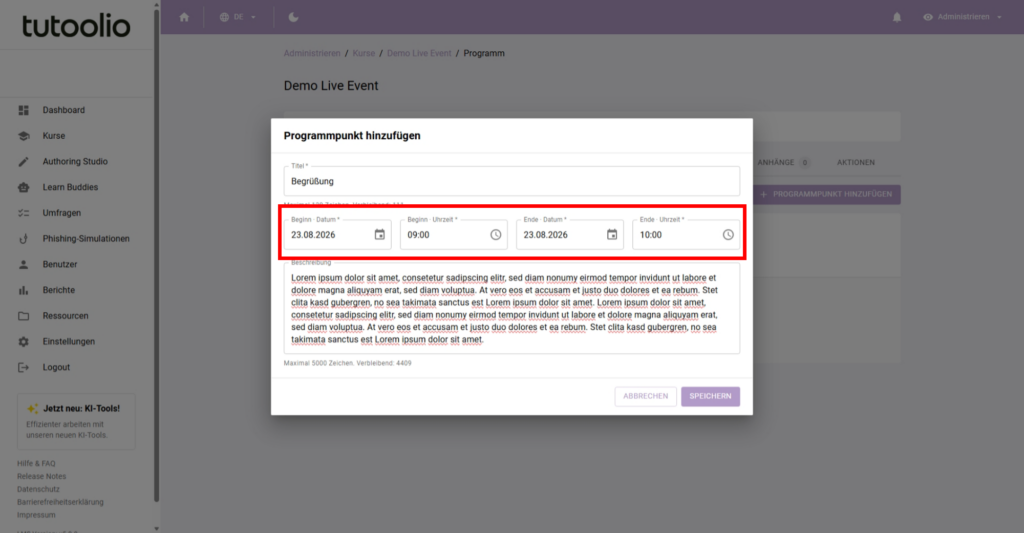
Task: Click the sidebar vertical scrollbar
Action: [156, 255]
